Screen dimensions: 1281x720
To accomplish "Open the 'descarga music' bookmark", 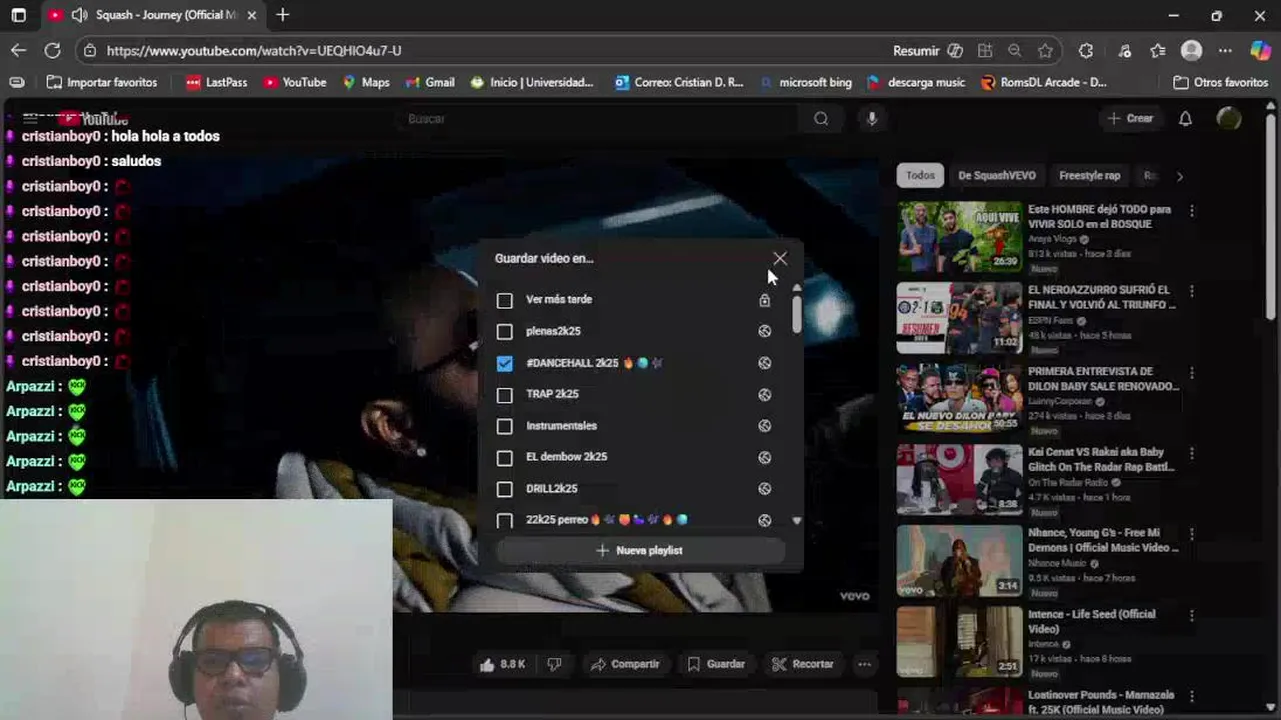I will (916, 83).
